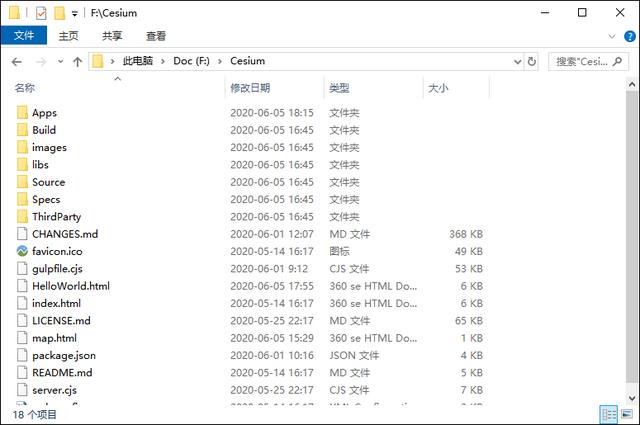Click the server.cjs file icon

[22, 390]
